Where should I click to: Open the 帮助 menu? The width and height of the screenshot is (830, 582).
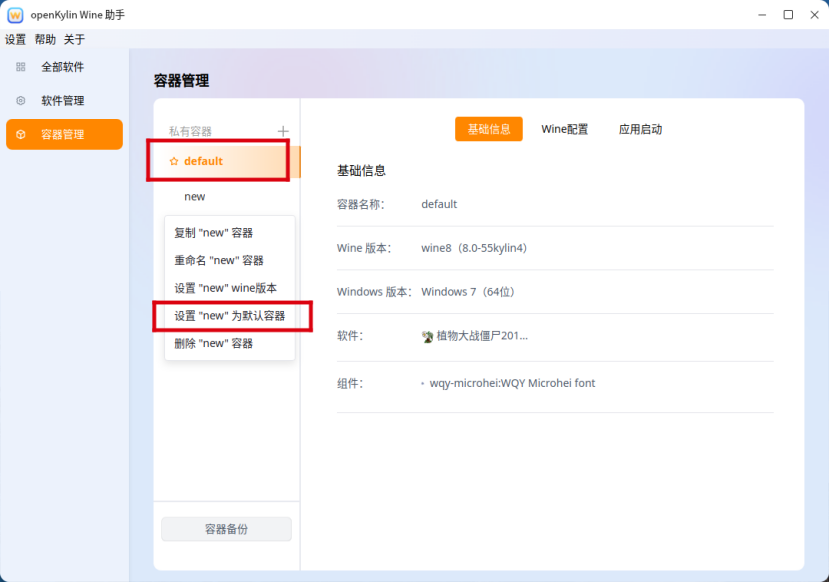45,40
